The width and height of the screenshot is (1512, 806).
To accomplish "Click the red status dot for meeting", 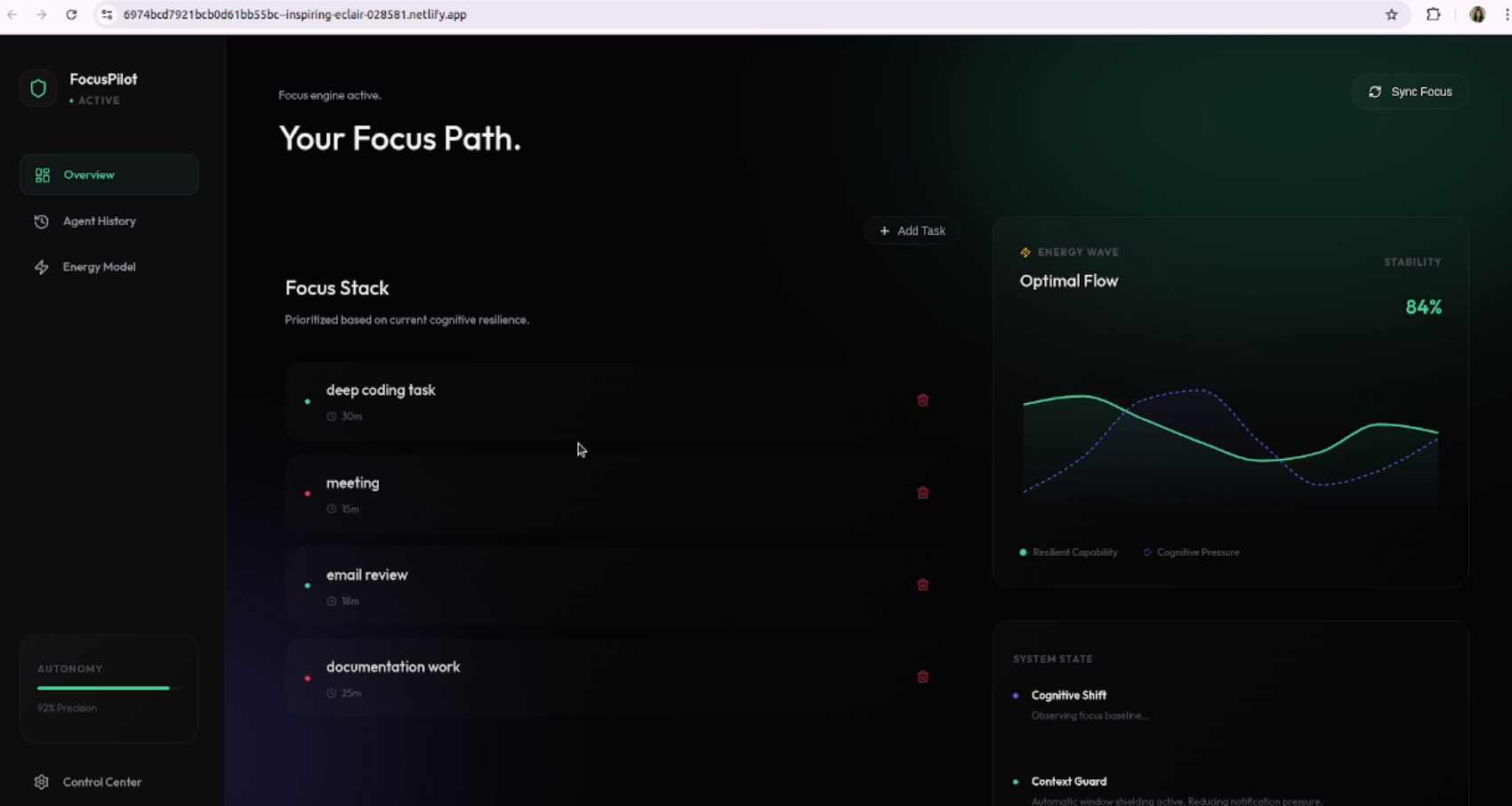I will click(x=308, y=494).
